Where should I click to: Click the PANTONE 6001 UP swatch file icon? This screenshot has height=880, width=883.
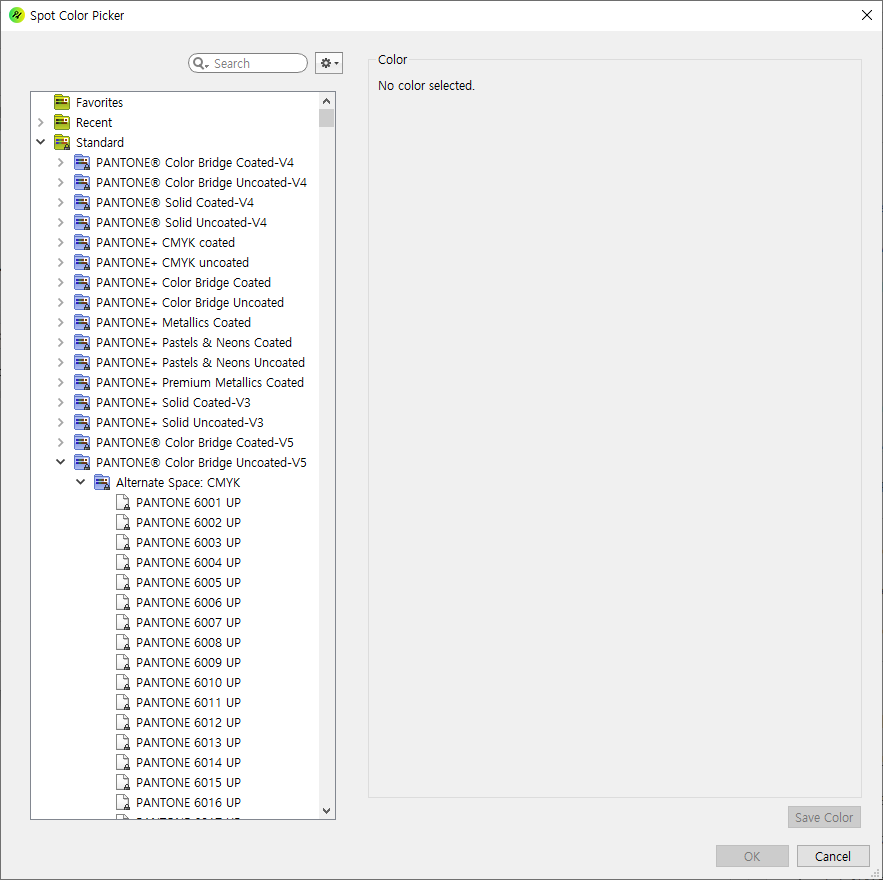pyautogui.click(x=123, y=502)
